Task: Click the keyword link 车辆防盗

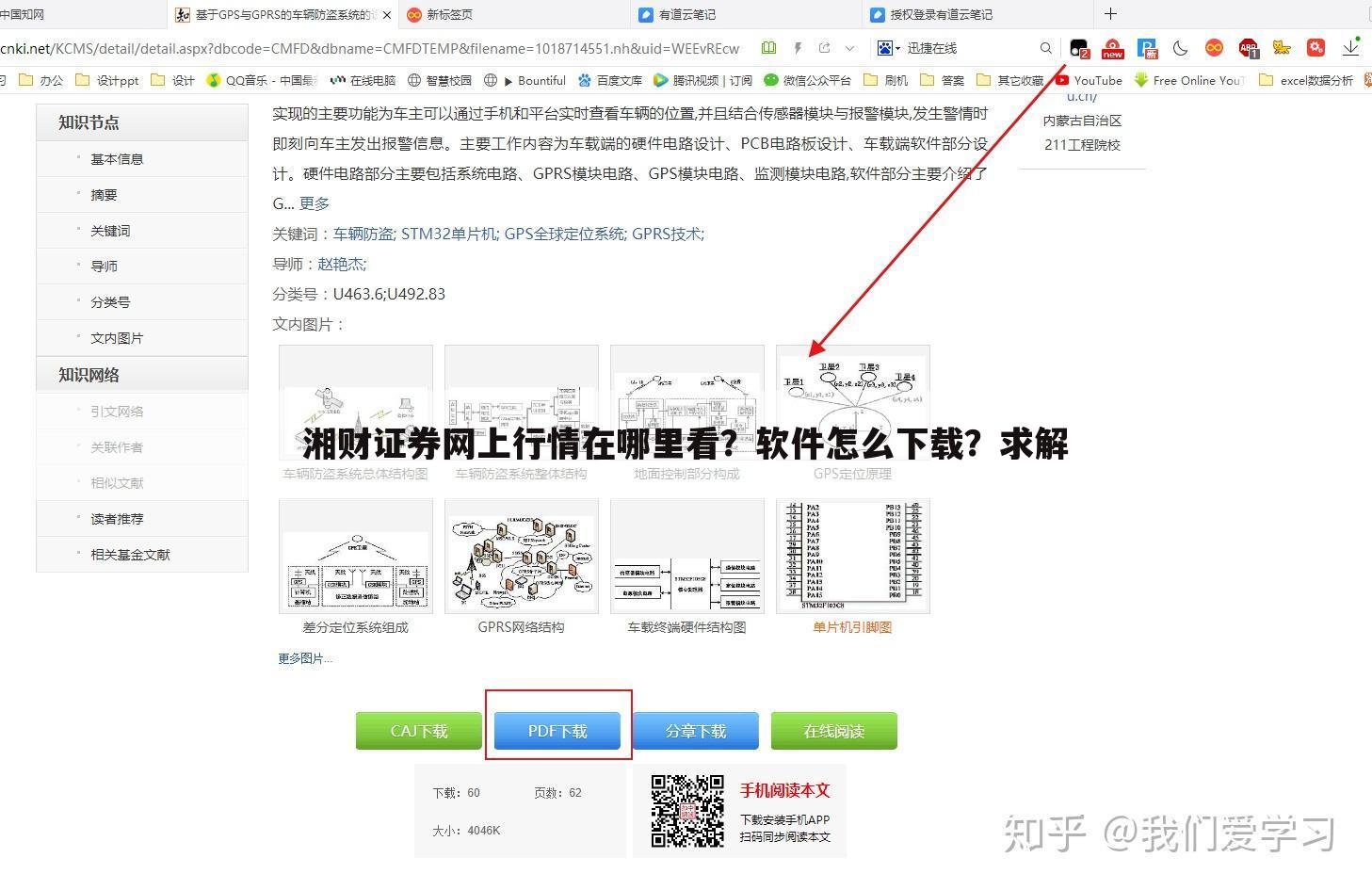Action: point(363,234)
